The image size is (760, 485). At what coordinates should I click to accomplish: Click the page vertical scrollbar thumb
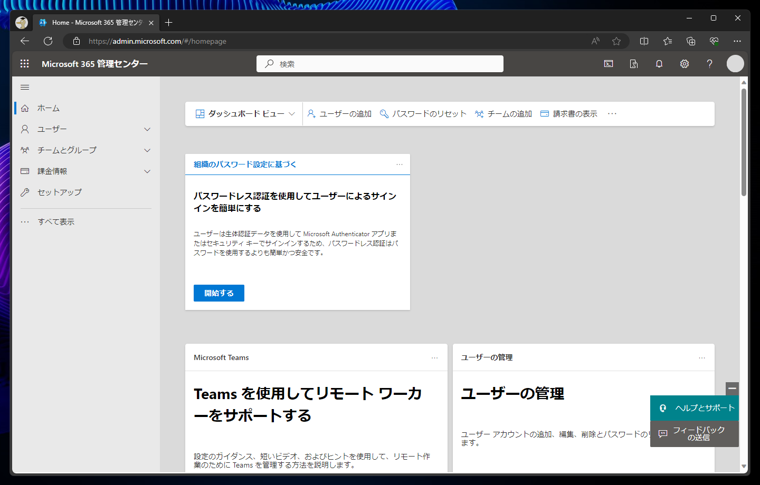(x=744, y=142)
